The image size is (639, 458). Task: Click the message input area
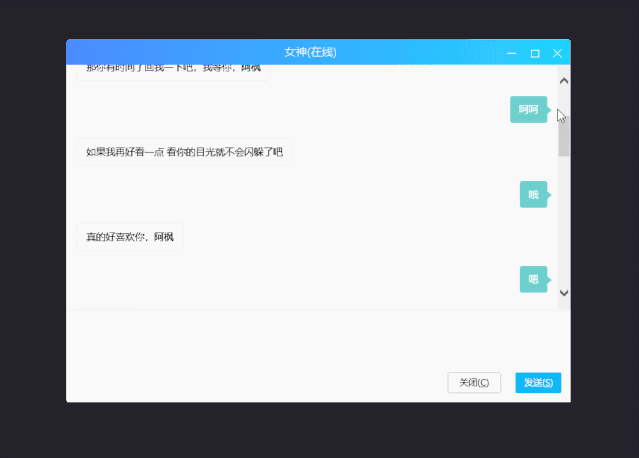click(x=318, y=339)
